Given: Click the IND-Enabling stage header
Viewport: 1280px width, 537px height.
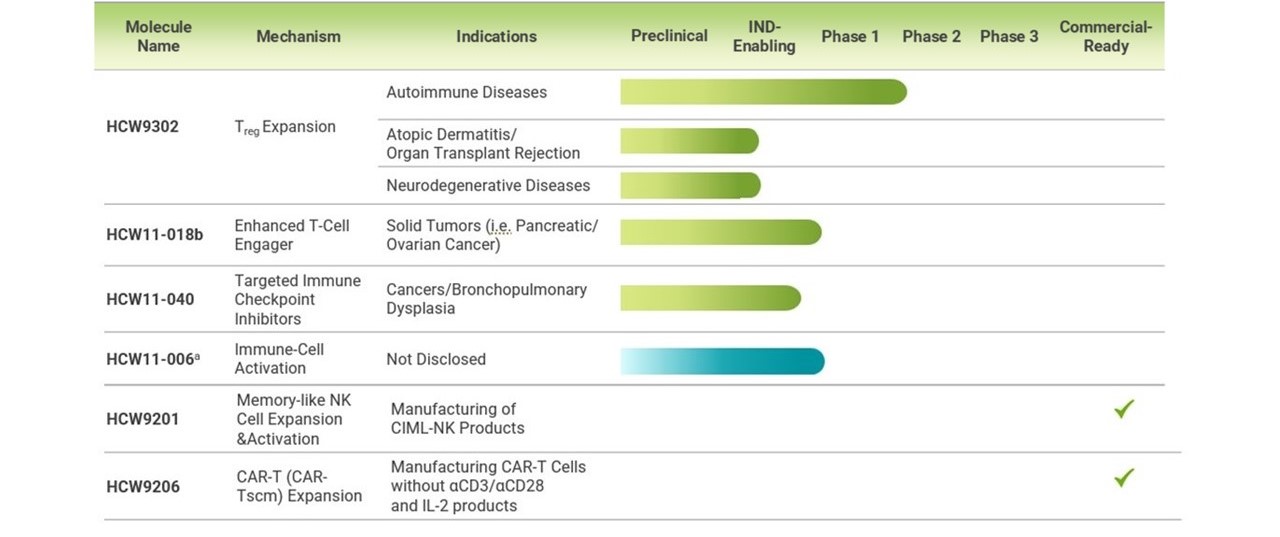Looking at the screenshot, I should coord(764,36).
